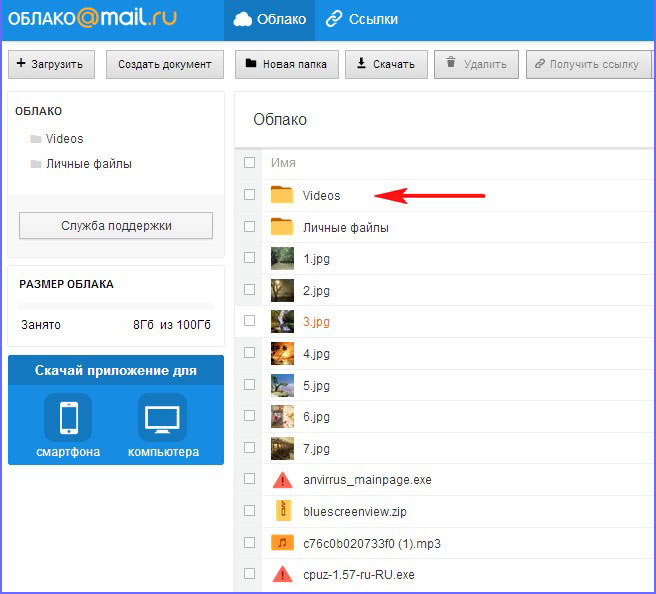The width and height of the screenshot is (656, 594).
Task: Click the Облако breadcrumb title
Action: 280,120
